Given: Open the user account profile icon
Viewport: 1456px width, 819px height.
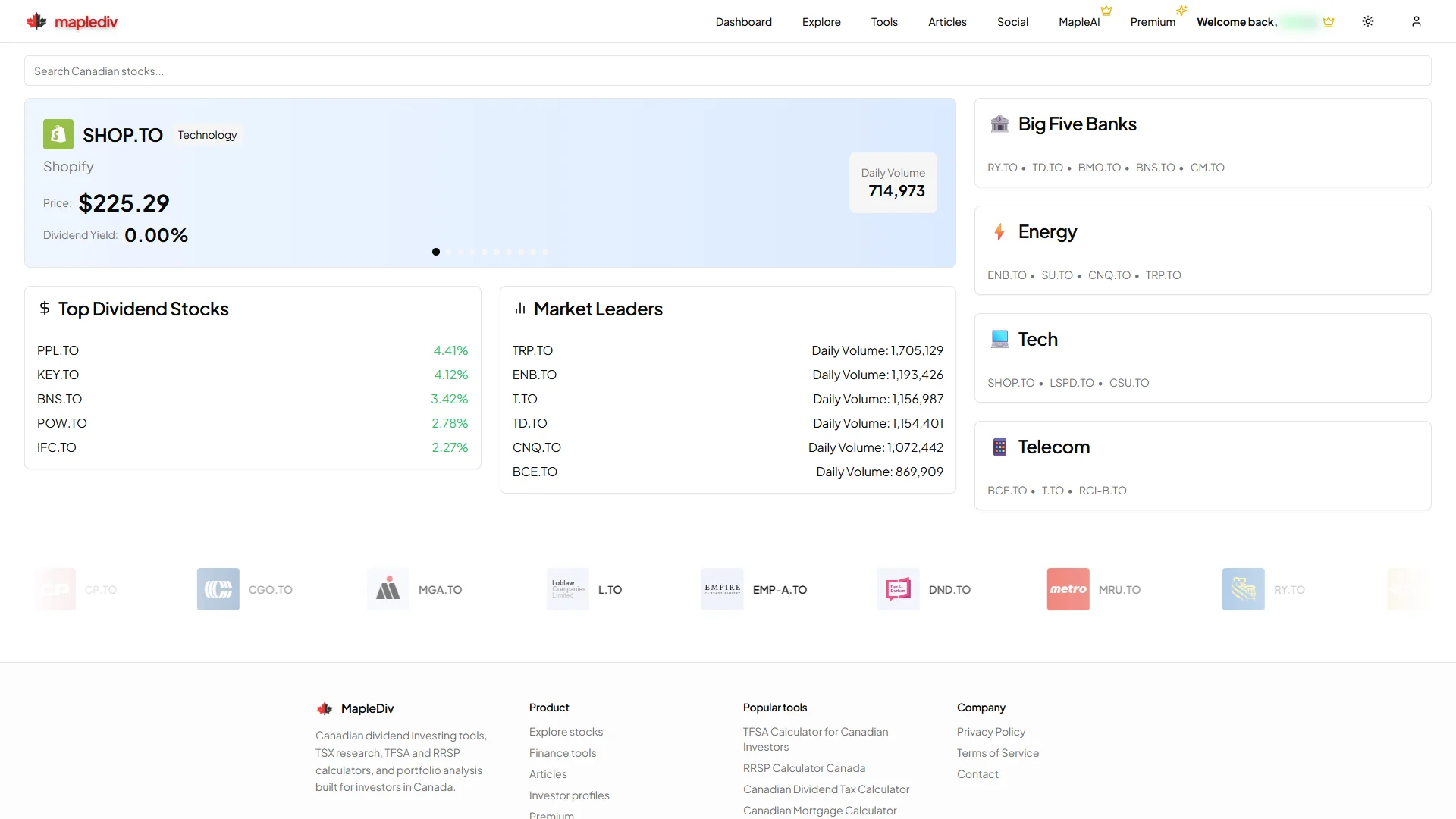Looking at the screenshot, I should pyautogui.click(x=1417, y=21).
